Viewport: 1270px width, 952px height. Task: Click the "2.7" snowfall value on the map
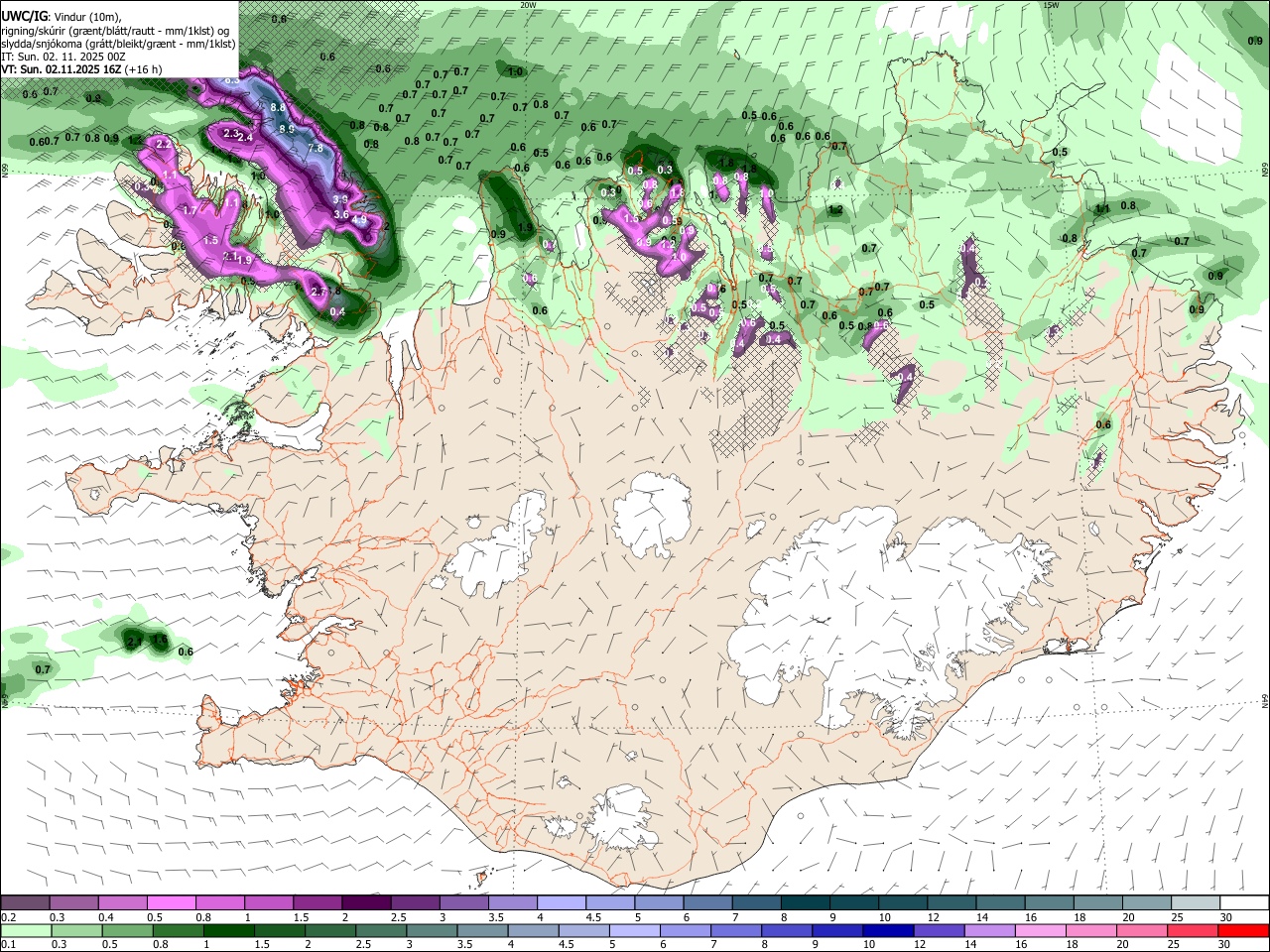tap(317, 292)
